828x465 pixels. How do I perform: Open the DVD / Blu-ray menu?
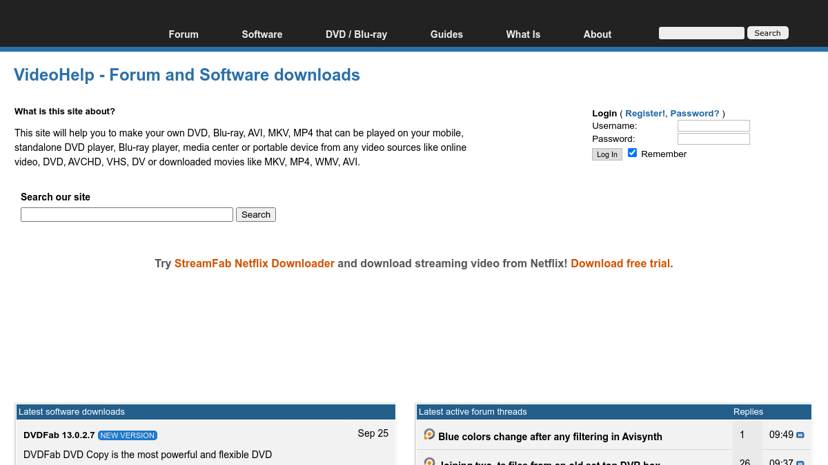[356, 34]
